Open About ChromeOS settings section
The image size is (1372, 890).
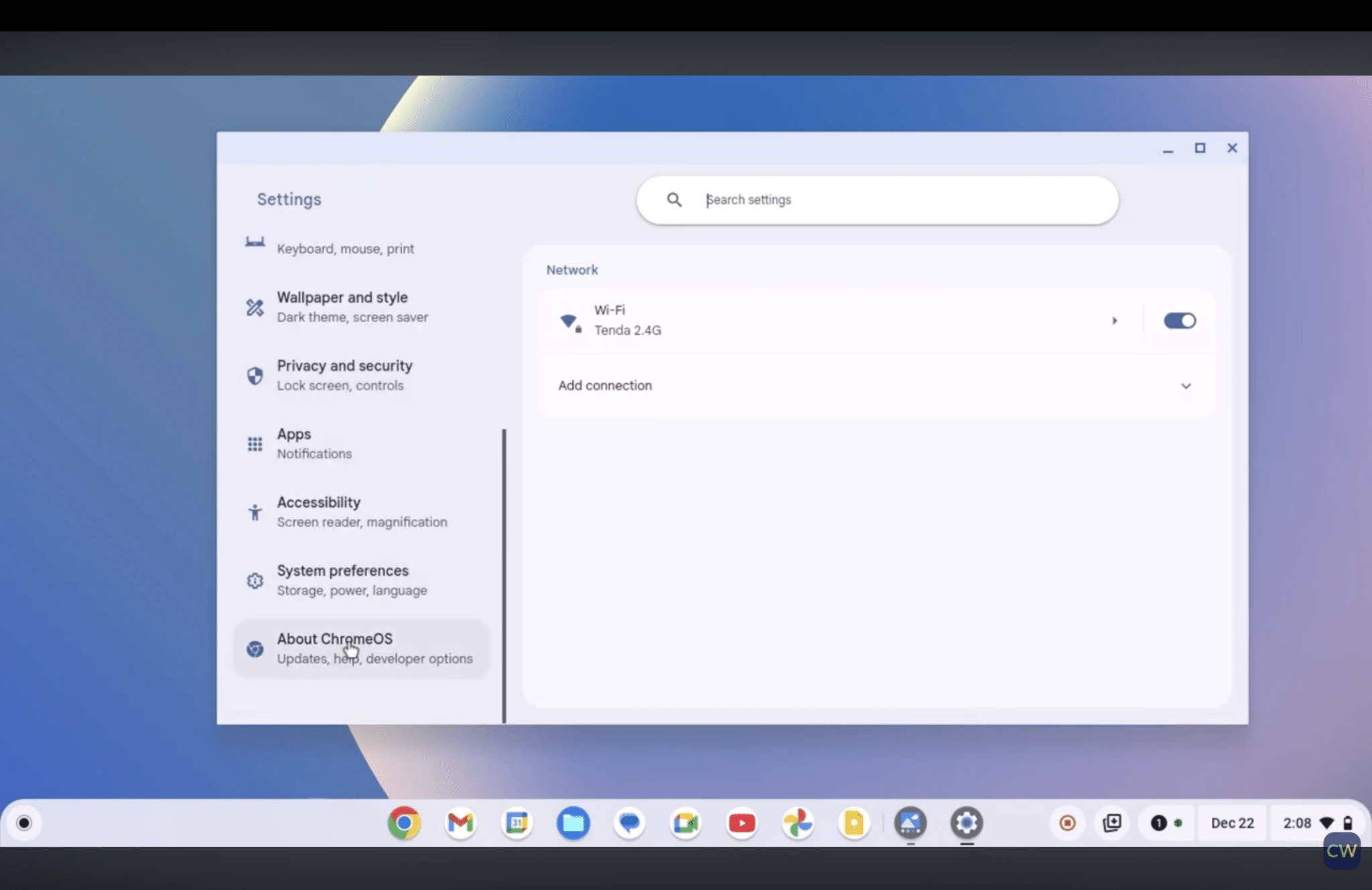(x=361, y=649)
